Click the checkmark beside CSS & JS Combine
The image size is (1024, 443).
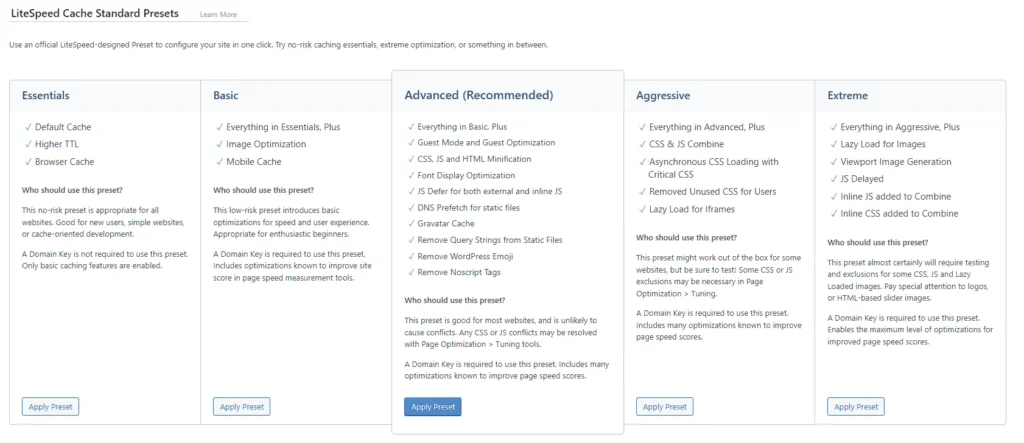(642, 144)
